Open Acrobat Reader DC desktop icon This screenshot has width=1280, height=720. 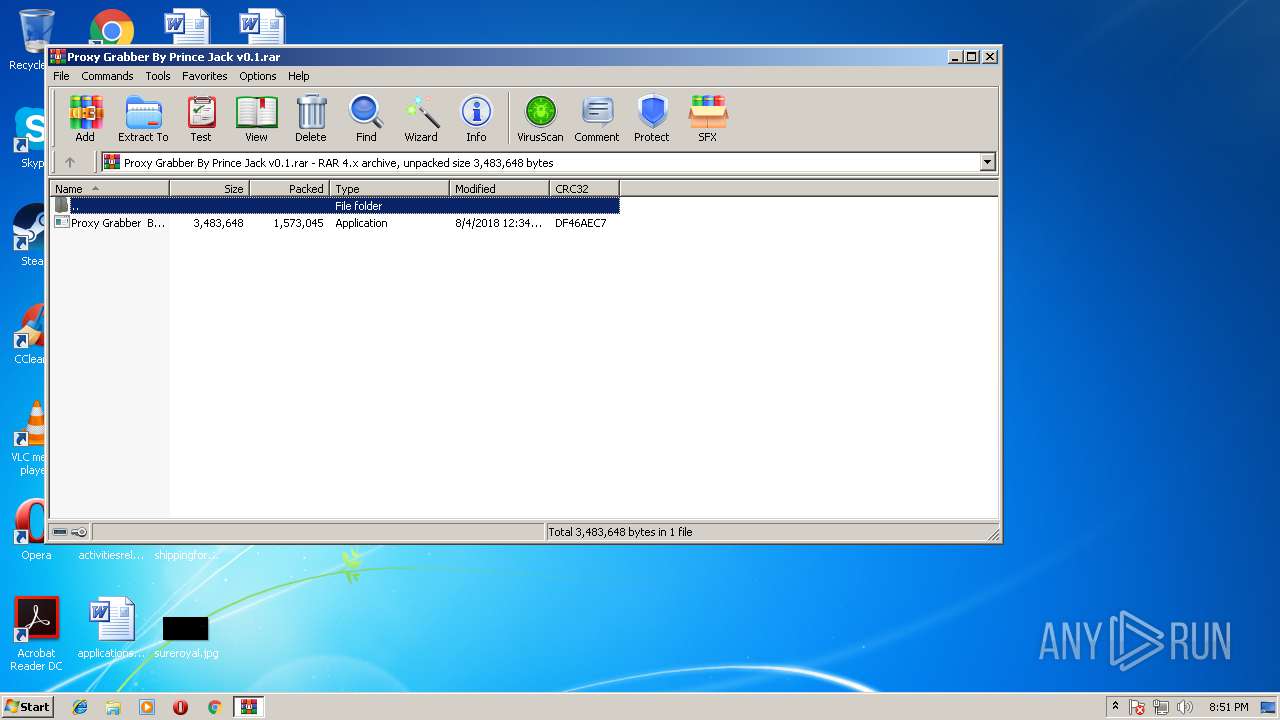[36, 634]
